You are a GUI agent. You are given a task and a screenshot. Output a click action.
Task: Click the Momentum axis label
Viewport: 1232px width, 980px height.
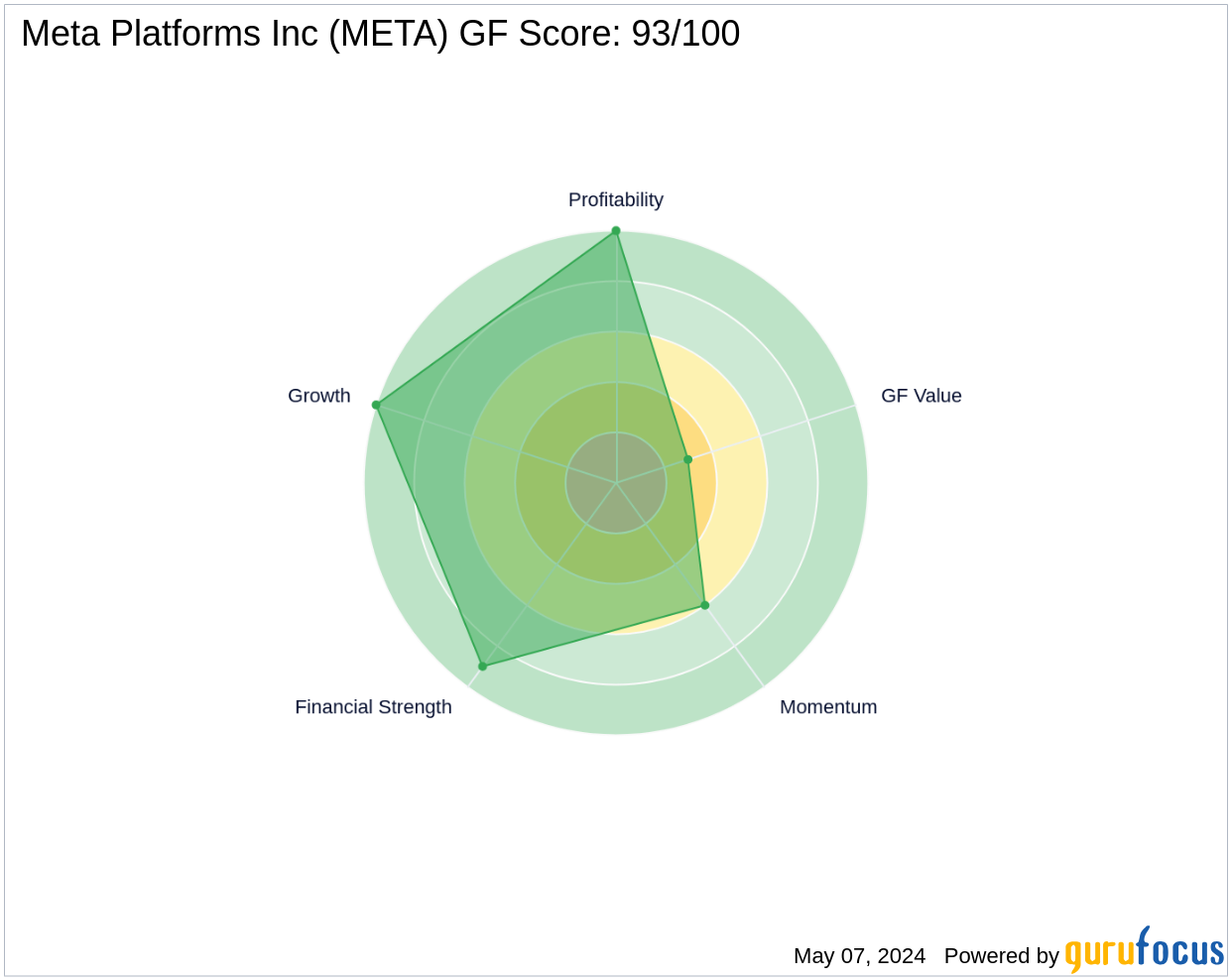pyautogui.click(x=828, y=707)
